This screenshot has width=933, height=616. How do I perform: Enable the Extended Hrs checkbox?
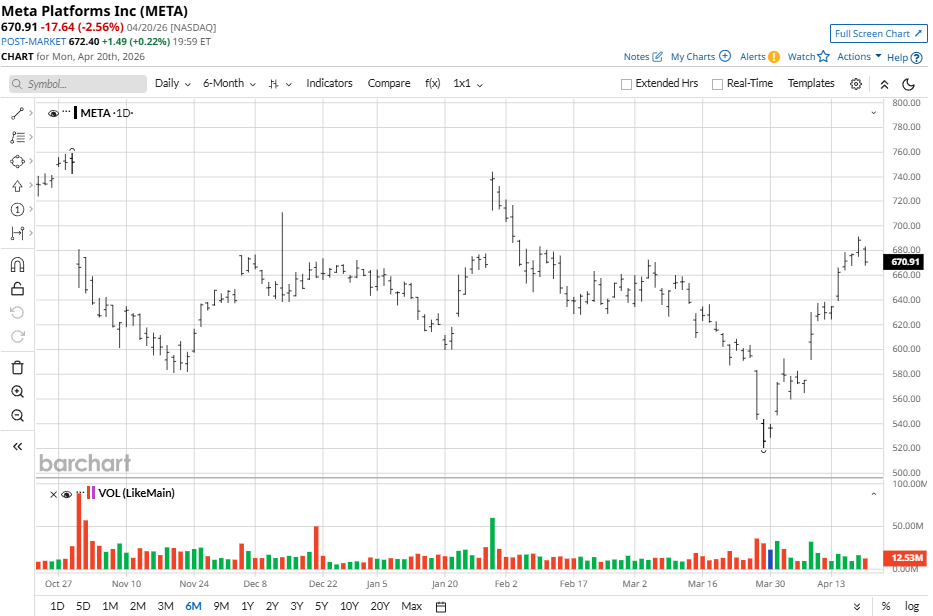pos(626,84)
